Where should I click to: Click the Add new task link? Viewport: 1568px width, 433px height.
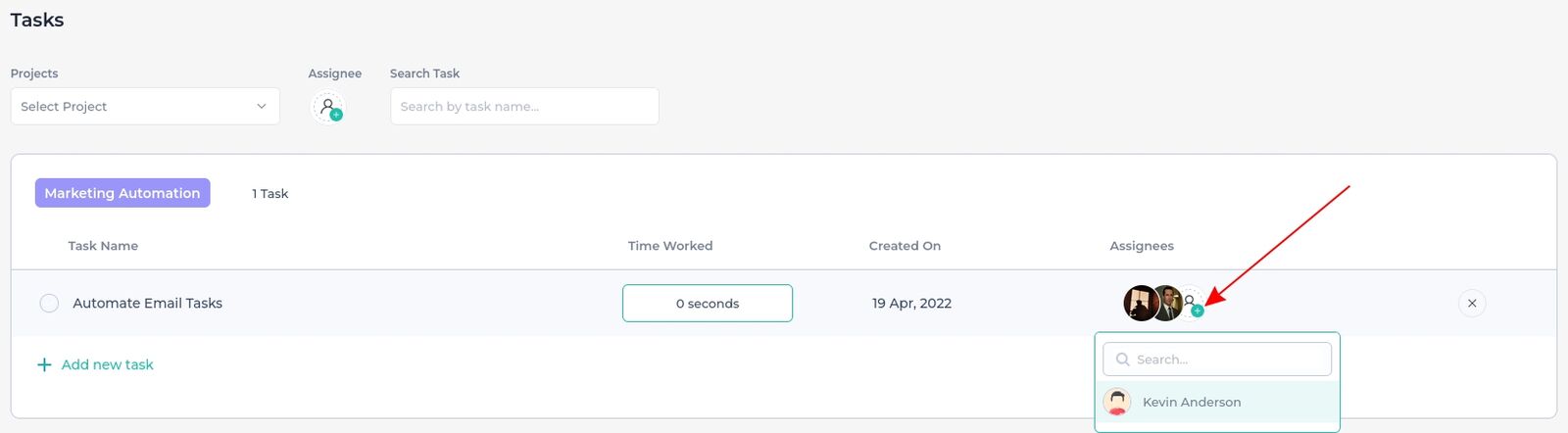pyautogui.click(x=108, y=364)
